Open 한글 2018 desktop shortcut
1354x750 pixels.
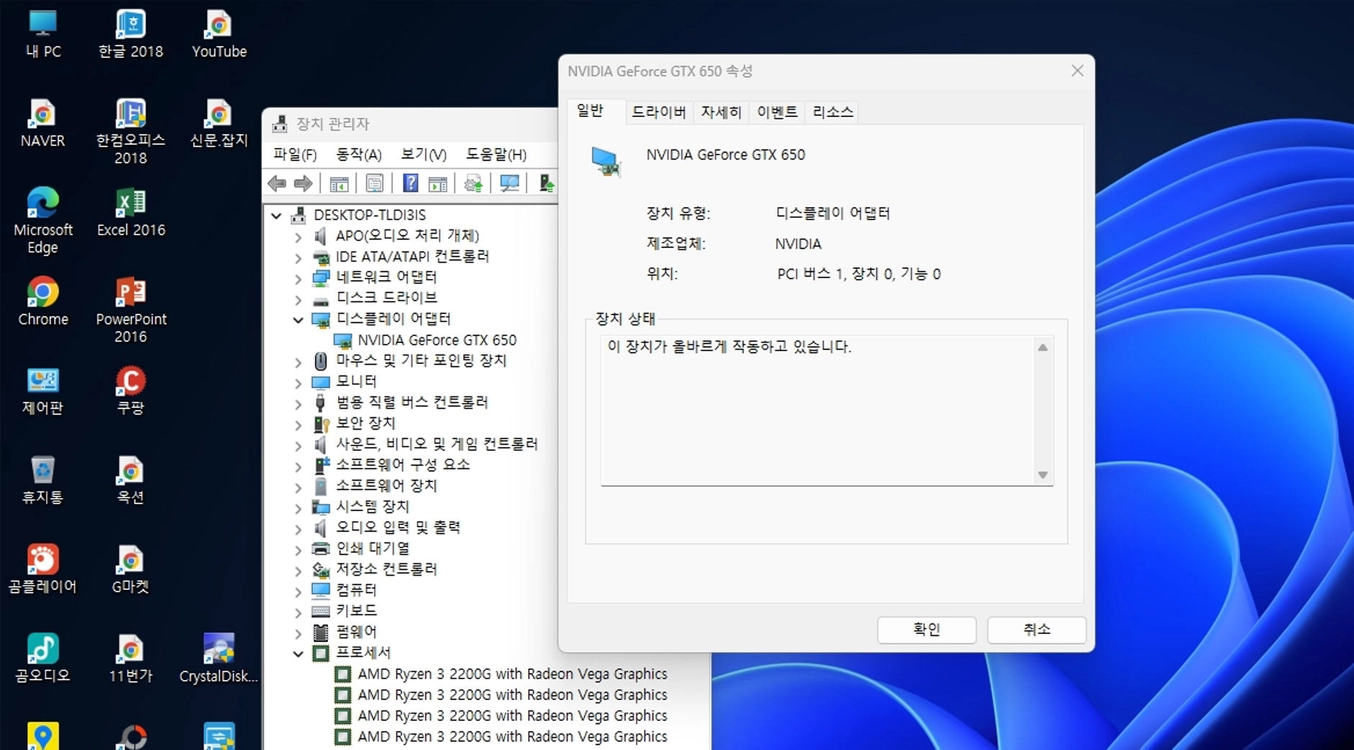tap(130, 34)
